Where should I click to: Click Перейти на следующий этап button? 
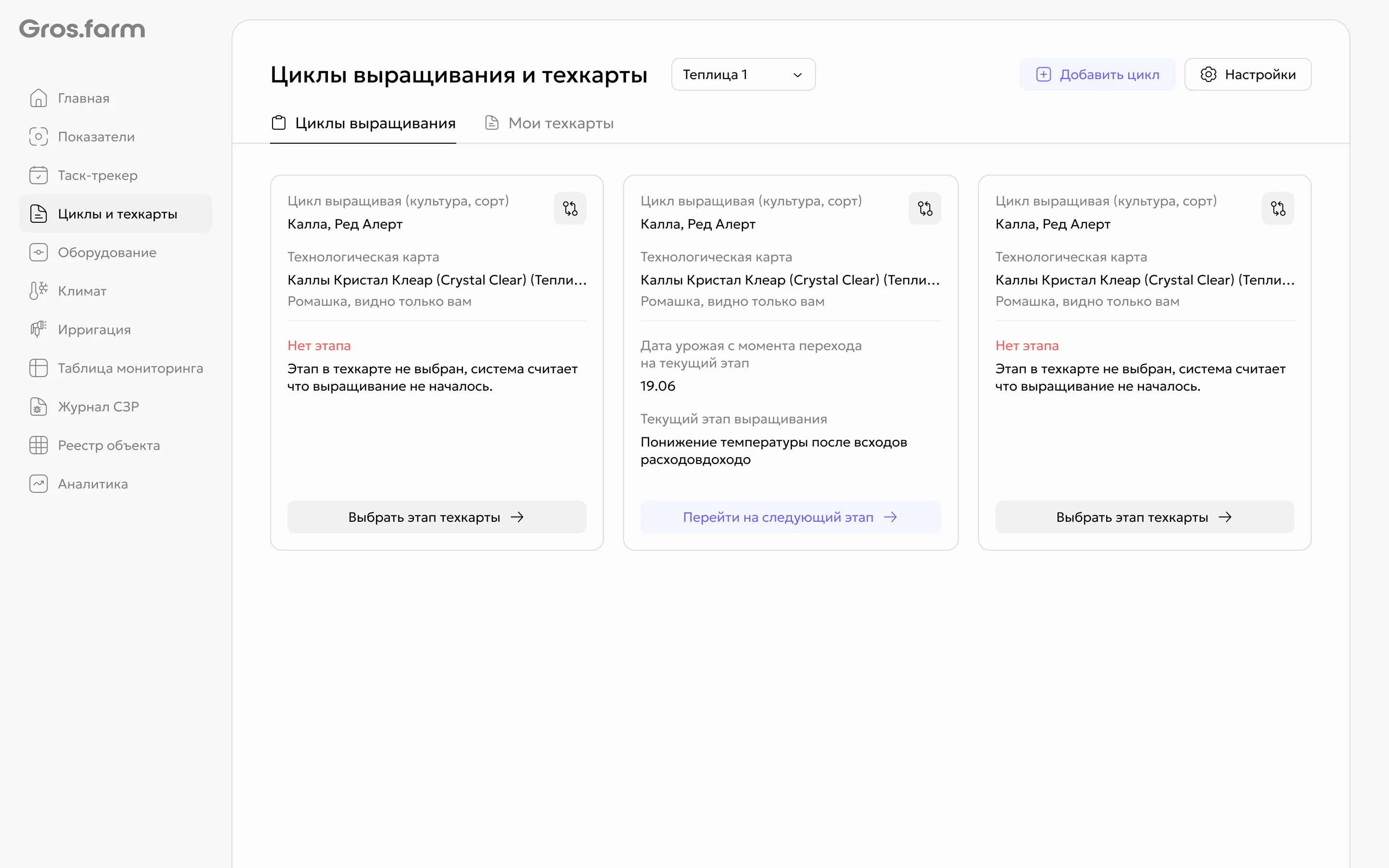tap(790, 516)
